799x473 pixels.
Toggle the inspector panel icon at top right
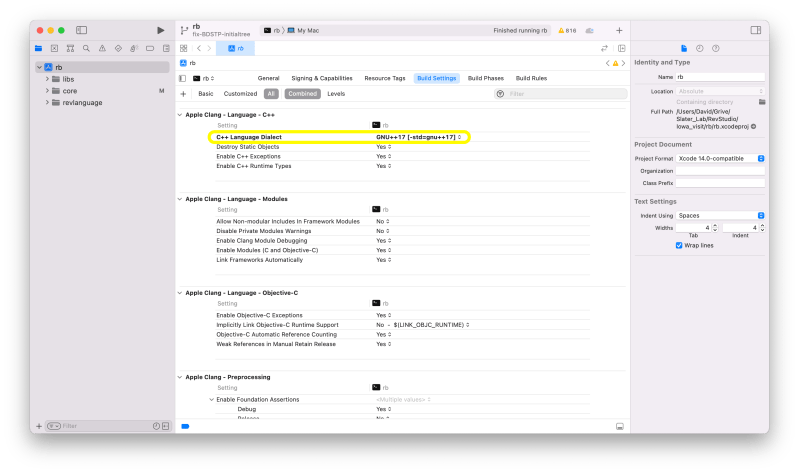click(x=756, y=31)
